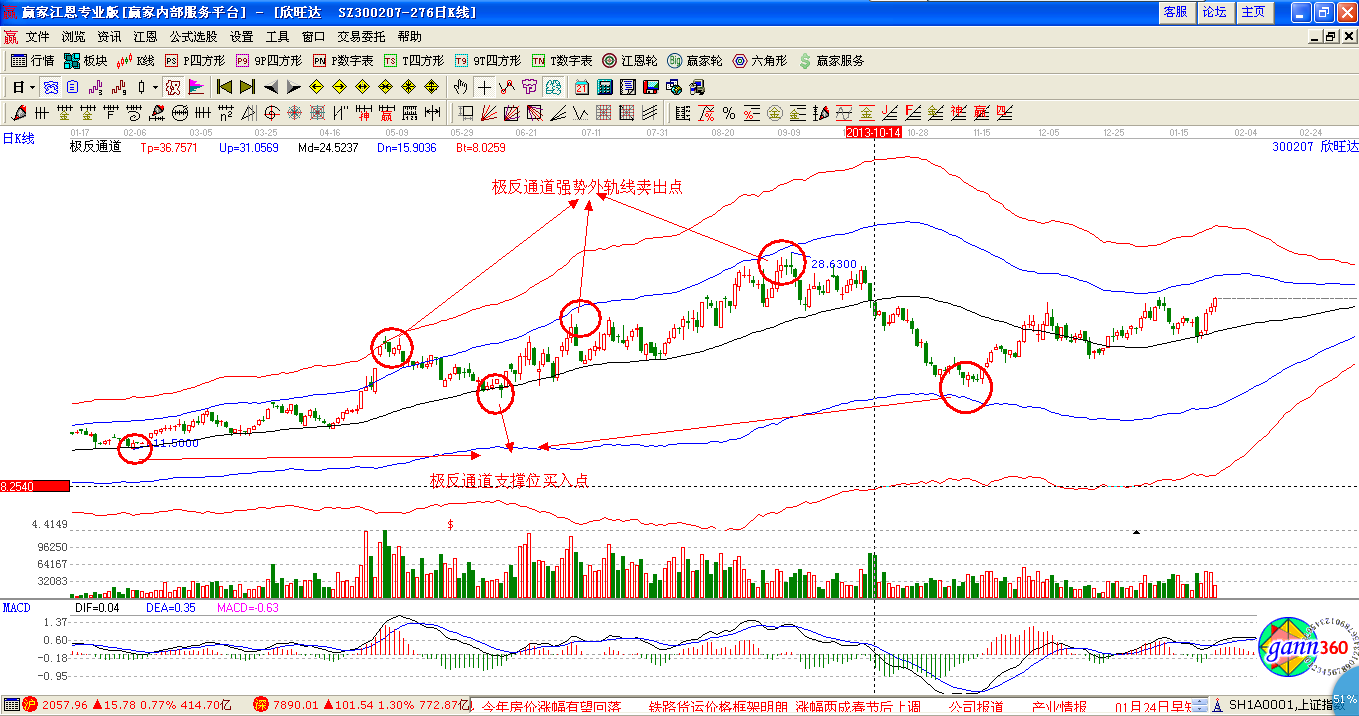Screen dimensions: 1359x716
Task: Select the hand pan tool
Action: [x=461, y=87]
